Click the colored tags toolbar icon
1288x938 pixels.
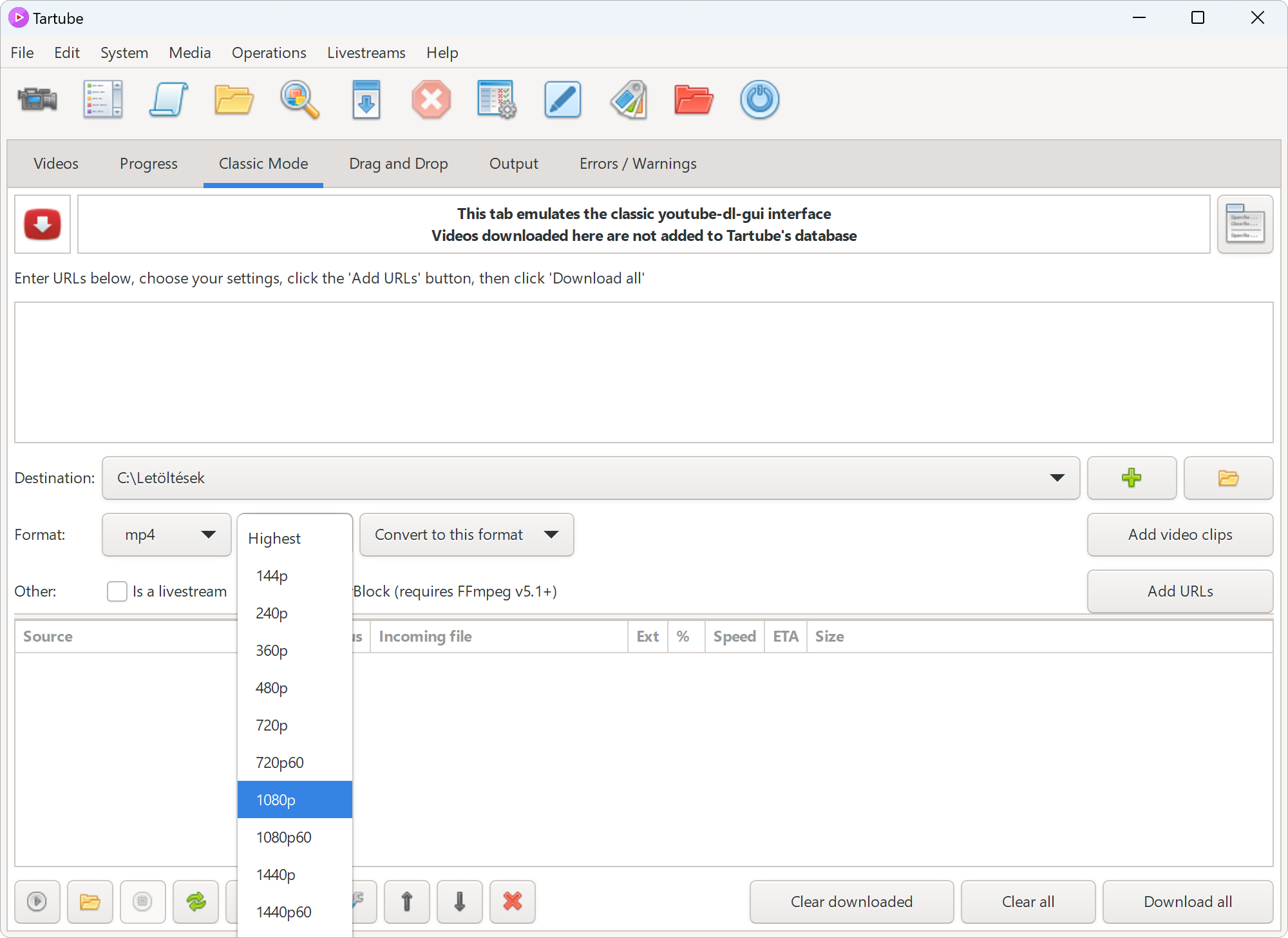pos(629,100)
